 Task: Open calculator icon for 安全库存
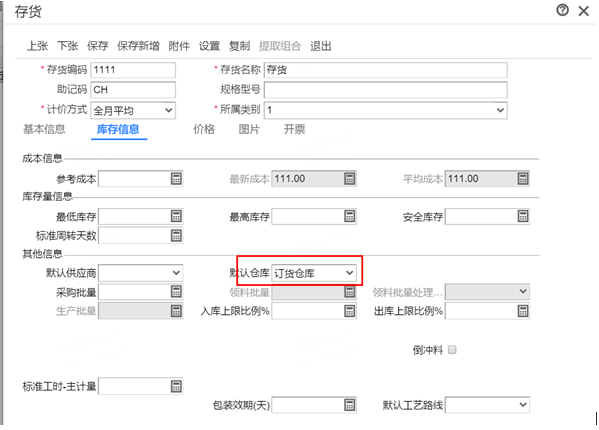pos(523,216)
